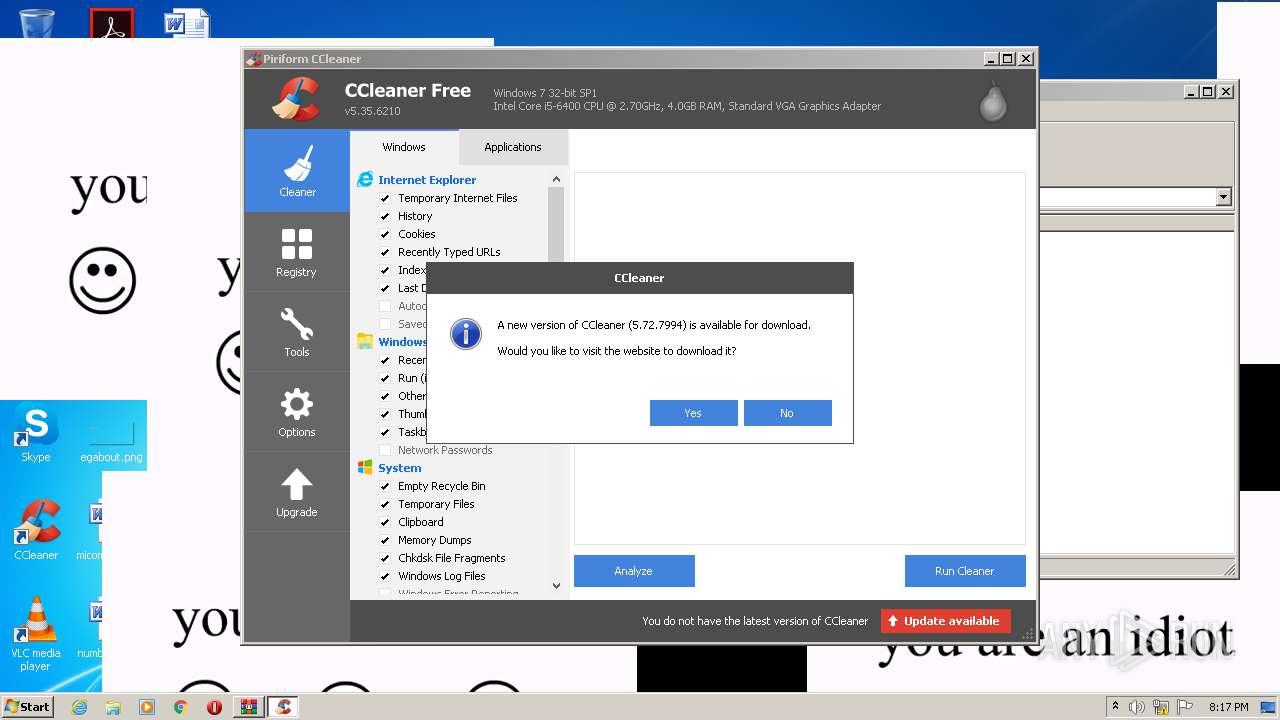1280x720 pixels.
Task: Uncheck Windows Log Files
Action: pos(385,576)
